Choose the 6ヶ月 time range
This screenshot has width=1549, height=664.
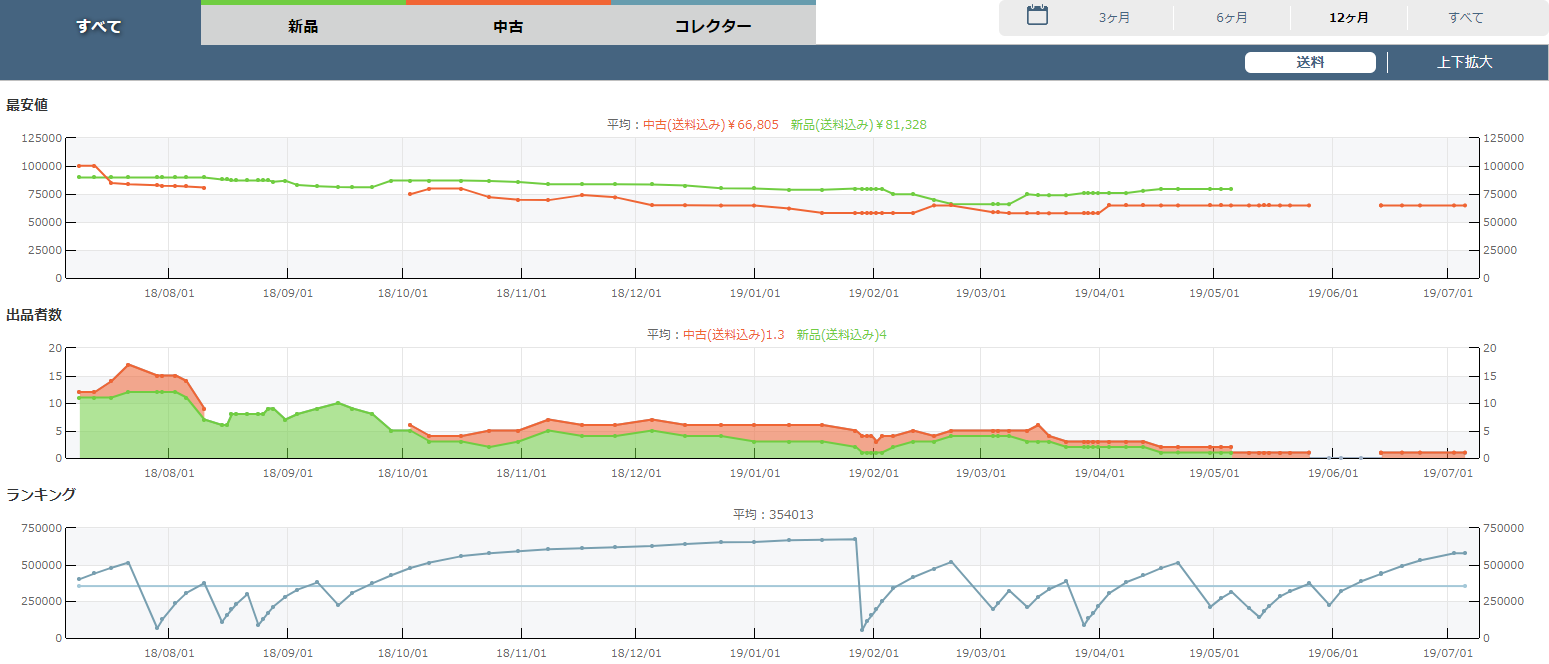1231,18
